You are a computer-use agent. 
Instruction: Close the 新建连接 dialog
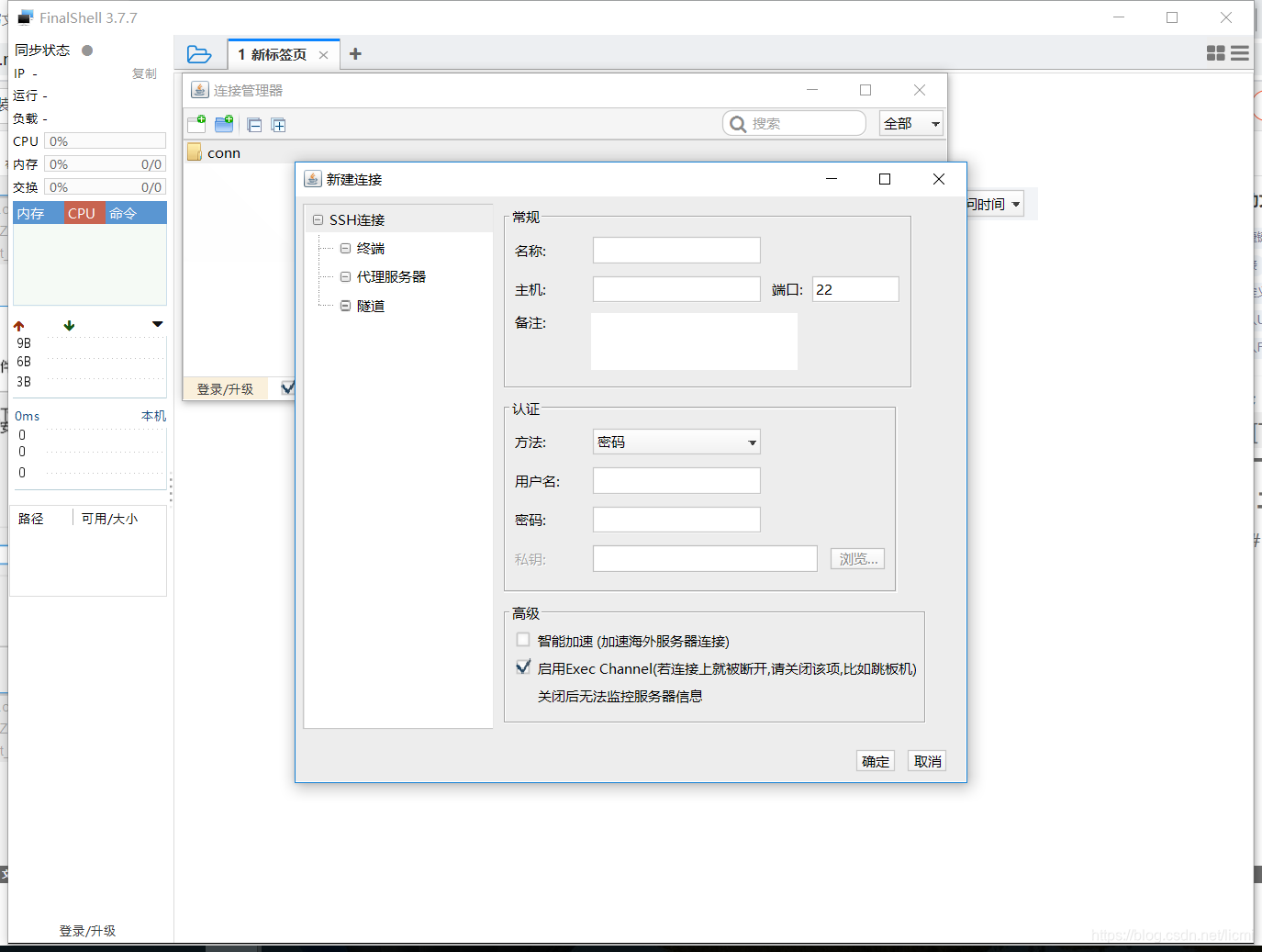(939, 179)
